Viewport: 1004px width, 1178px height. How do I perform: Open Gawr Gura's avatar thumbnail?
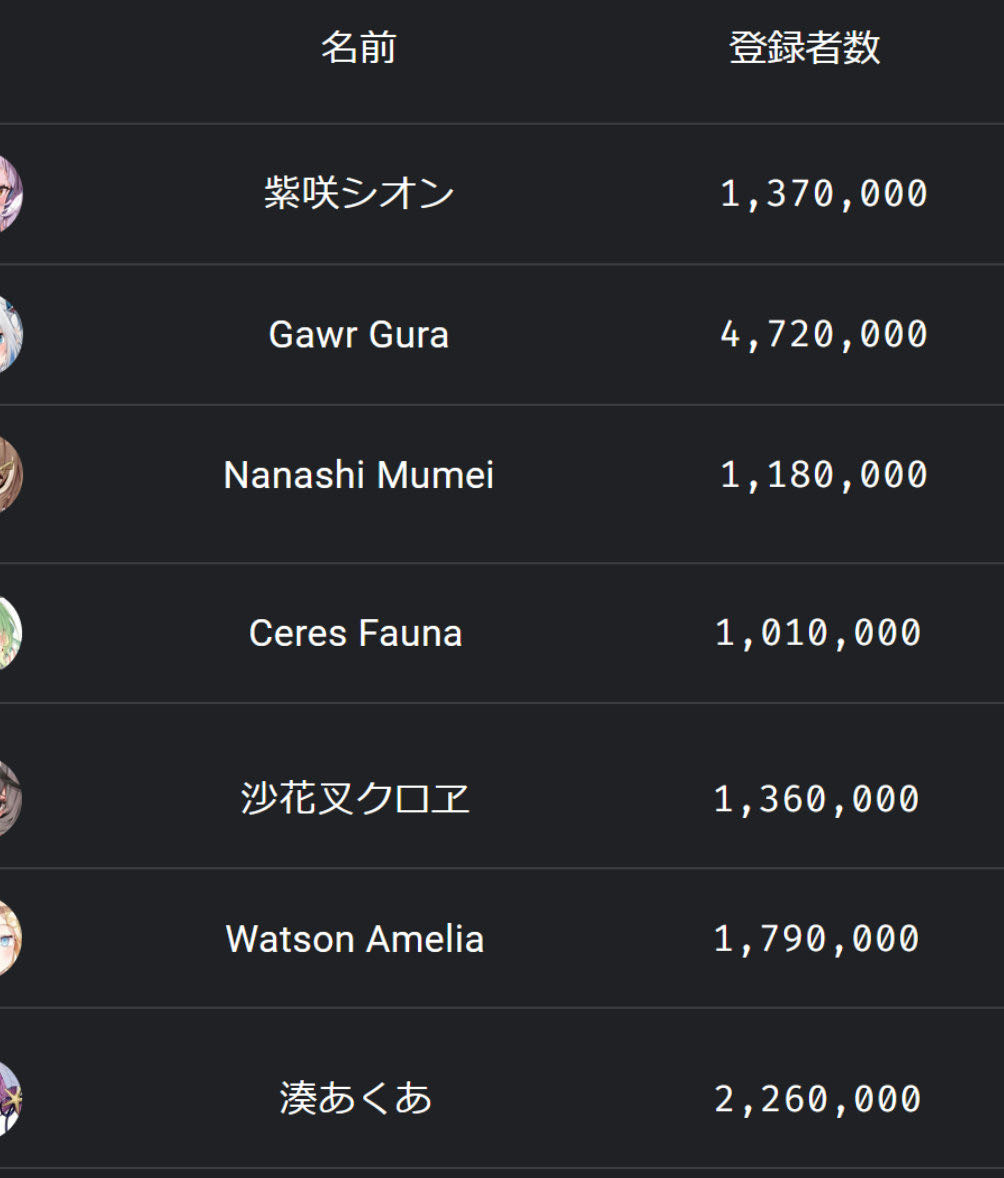[10, 334]
